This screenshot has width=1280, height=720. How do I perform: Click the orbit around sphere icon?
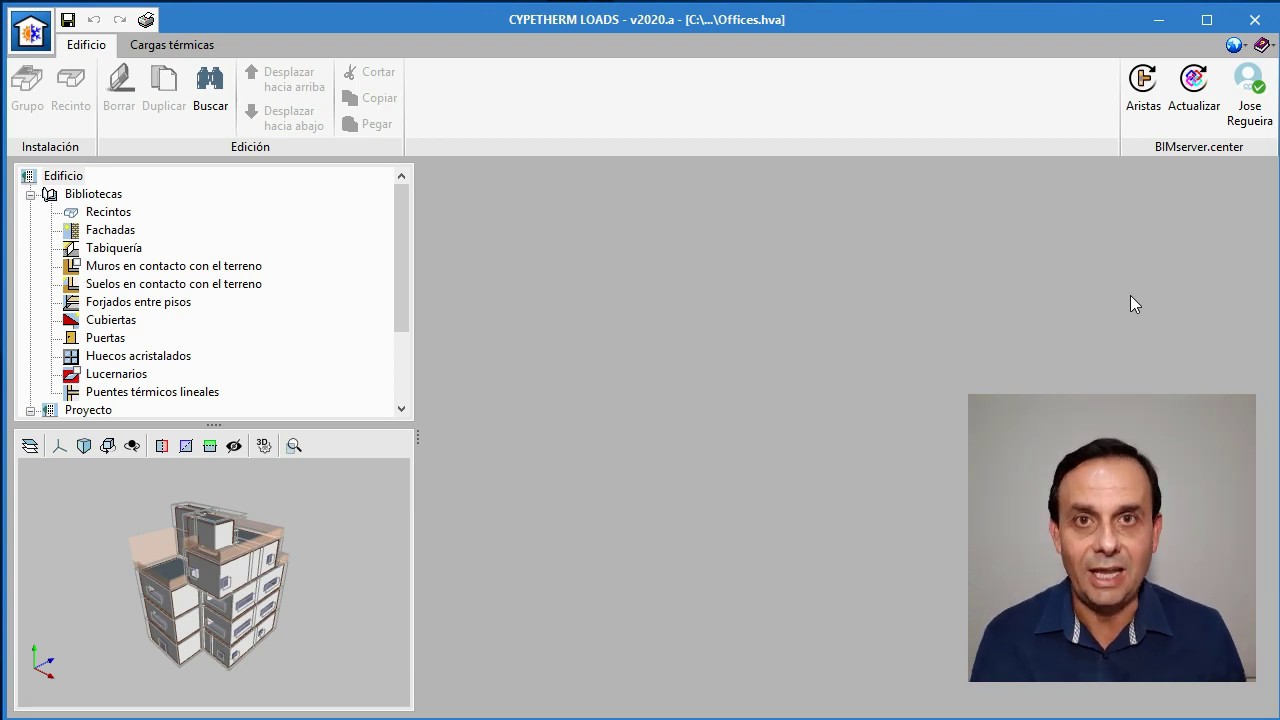pyautogui.click(x=132, y=446)
